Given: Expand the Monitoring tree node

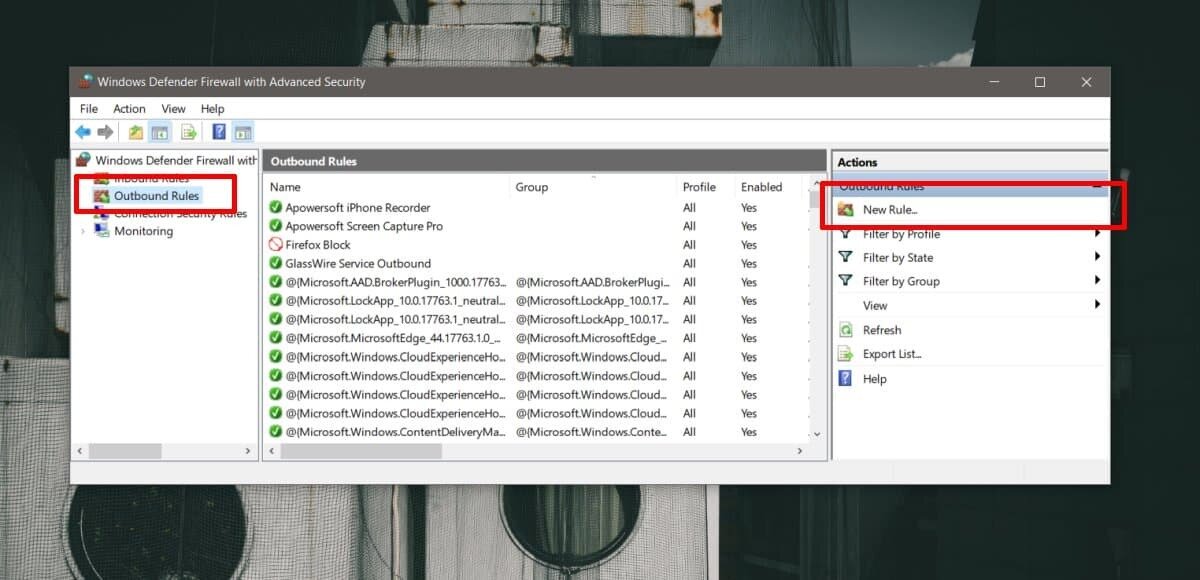Looking at the screenshot, I should (83, 231).
